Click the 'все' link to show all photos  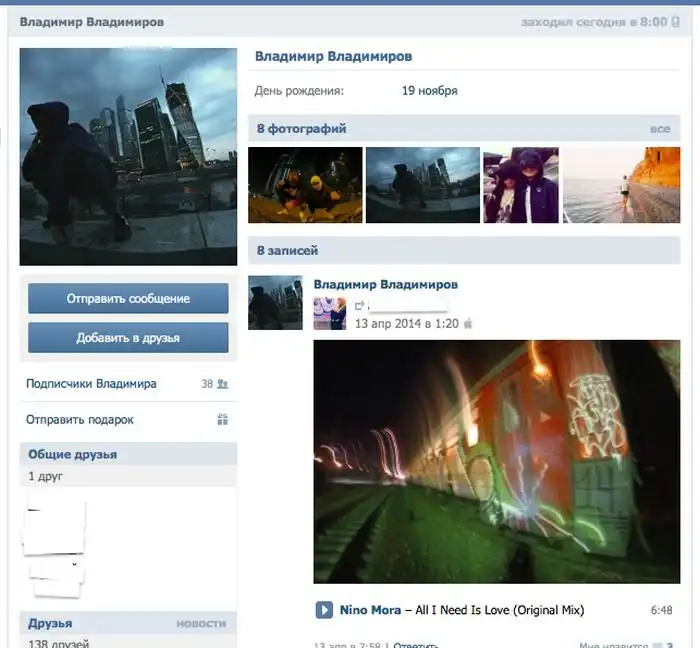[x=660, y=129]
